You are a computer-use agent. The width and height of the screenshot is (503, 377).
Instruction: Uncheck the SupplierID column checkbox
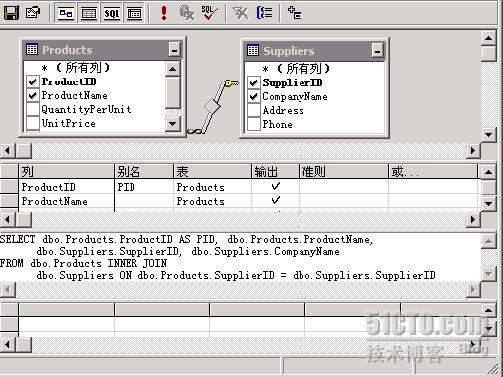[x=254, y=83]
